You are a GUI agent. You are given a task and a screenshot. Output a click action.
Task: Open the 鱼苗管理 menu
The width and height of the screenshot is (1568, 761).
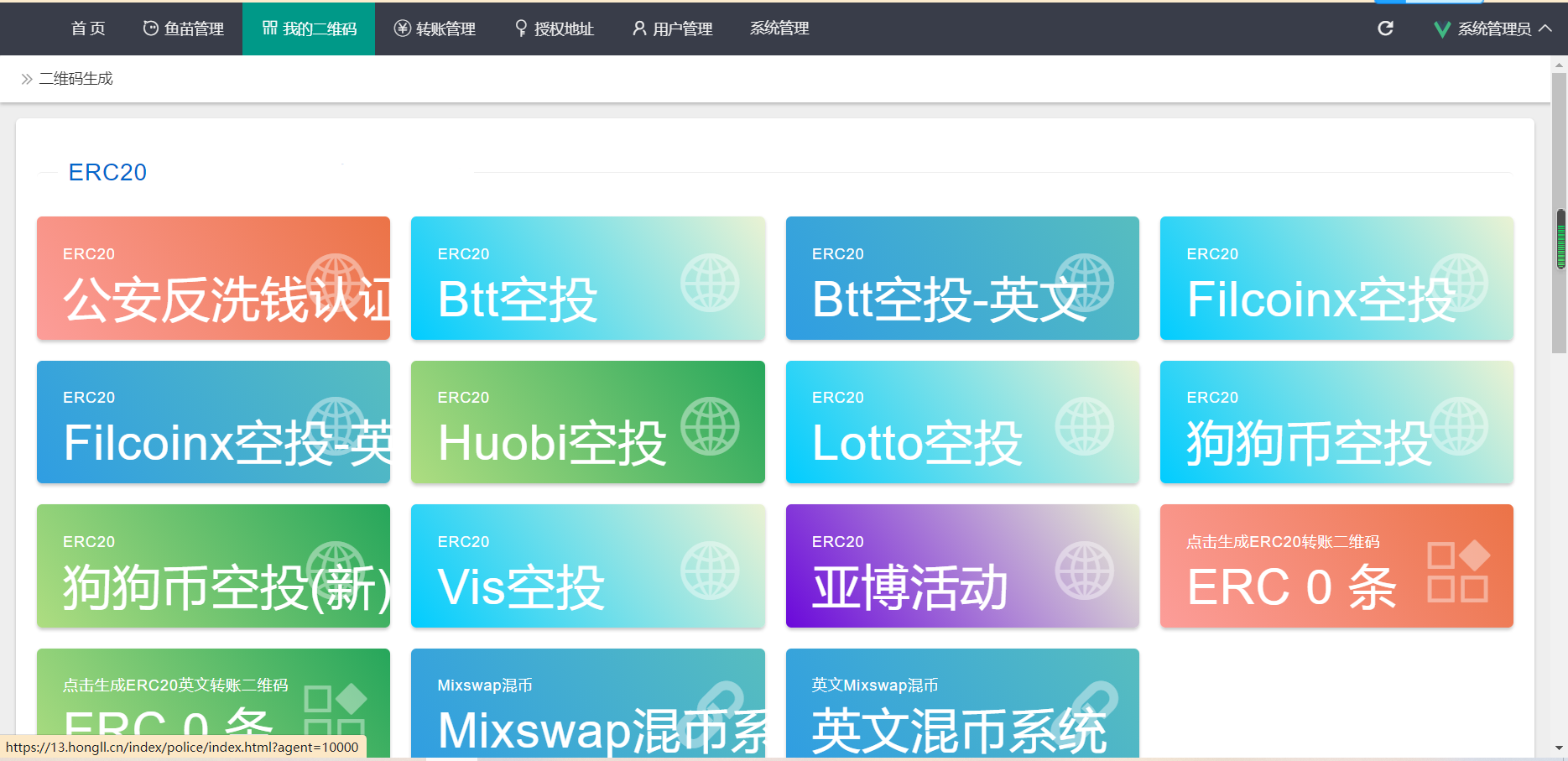(184, 29)
